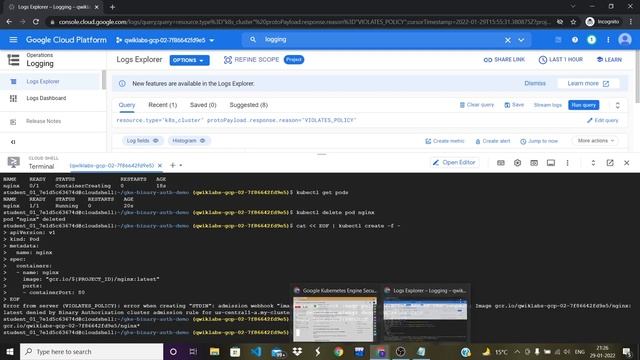Click REFINE SCOPE button
The width and height of the screenshot is (640, 360).
(251, 60)
